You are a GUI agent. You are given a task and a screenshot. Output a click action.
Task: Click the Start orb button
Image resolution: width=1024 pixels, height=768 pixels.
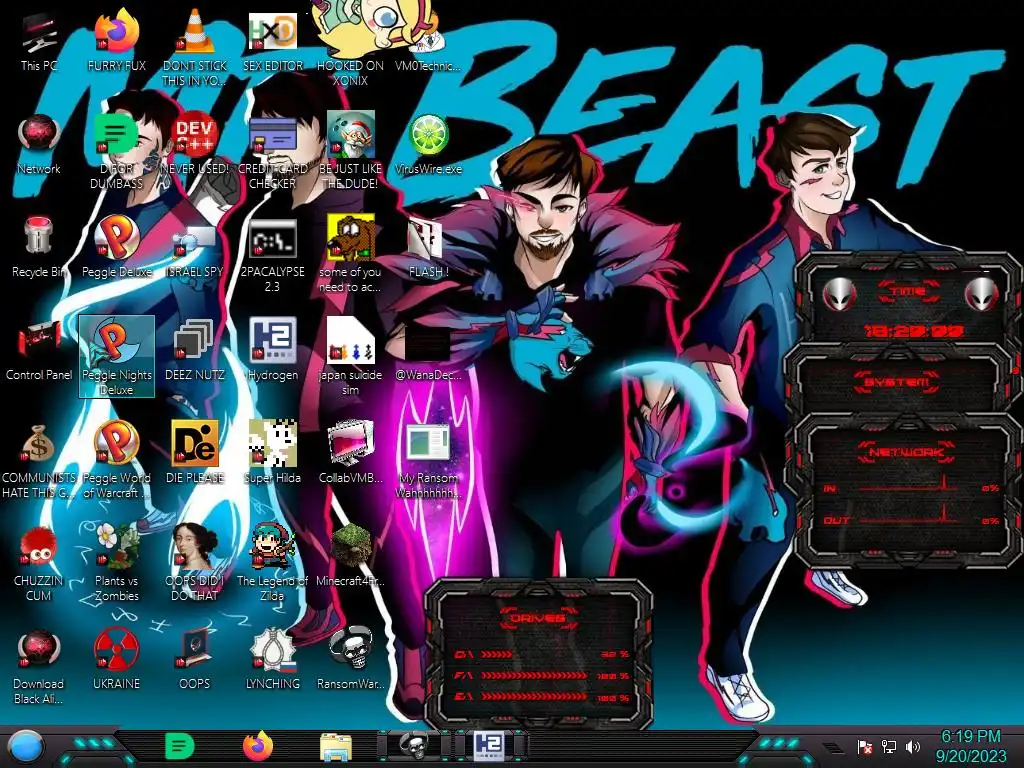tap(27, 746)
